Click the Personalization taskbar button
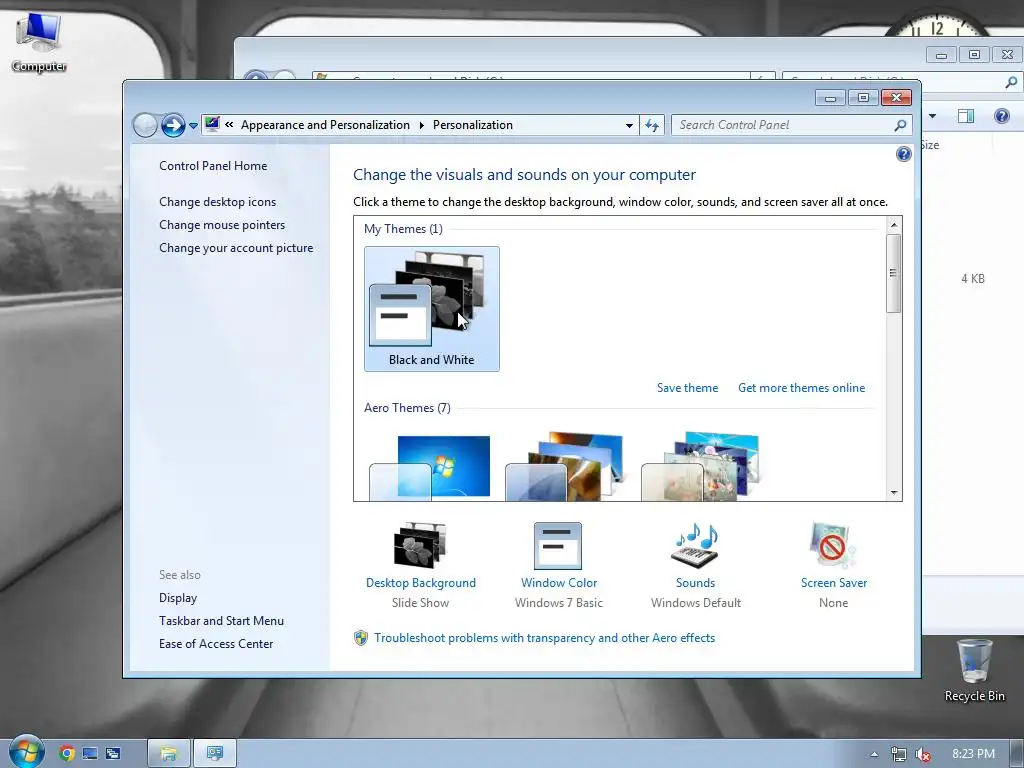The image size is (1024, 768). (215, 754)
